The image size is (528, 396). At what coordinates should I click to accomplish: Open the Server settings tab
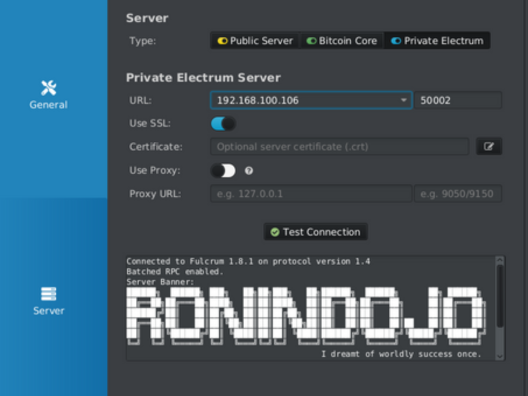point(48,301)
